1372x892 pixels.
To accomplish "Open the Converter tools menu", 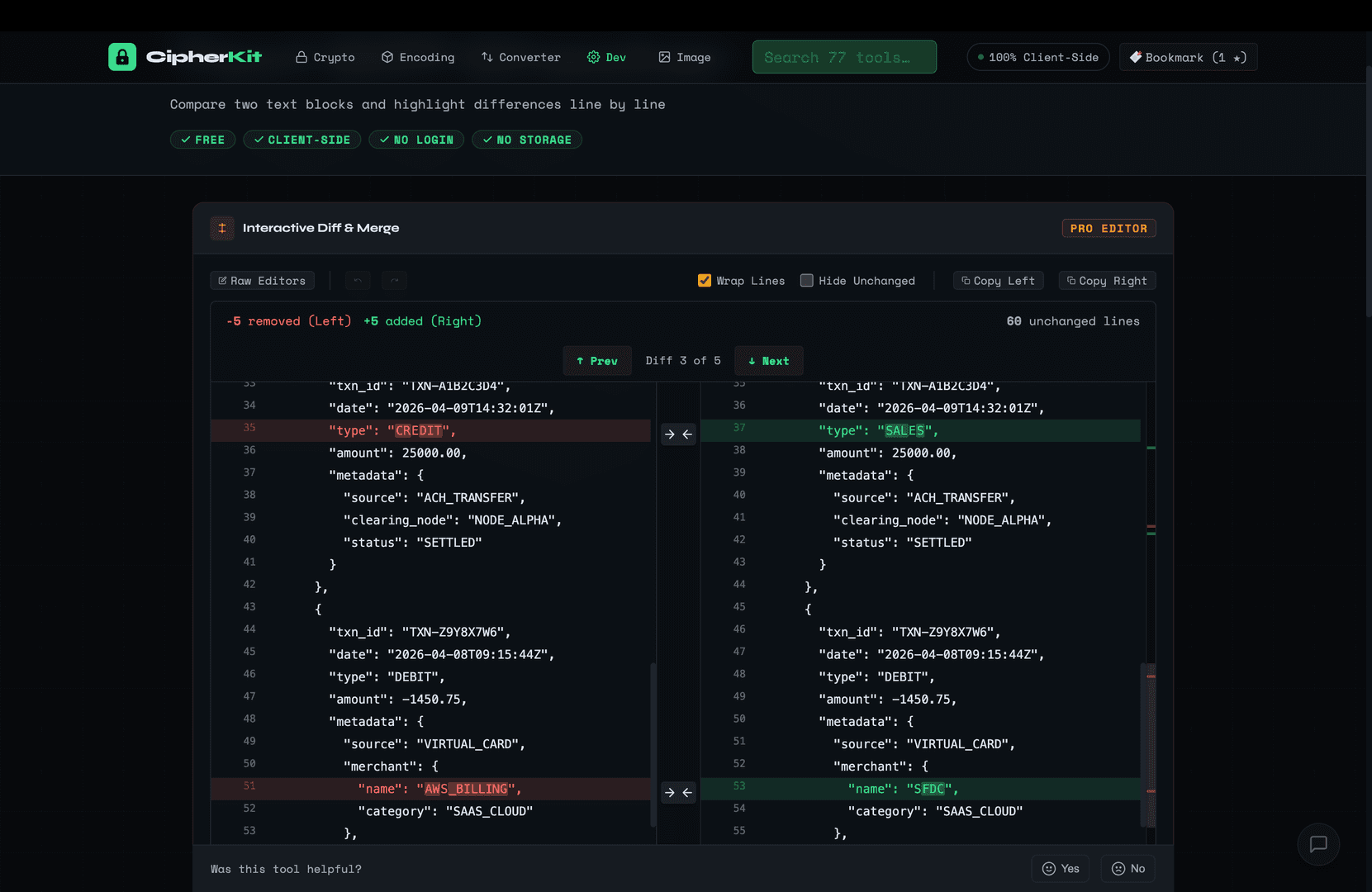I will coord(520,57).
